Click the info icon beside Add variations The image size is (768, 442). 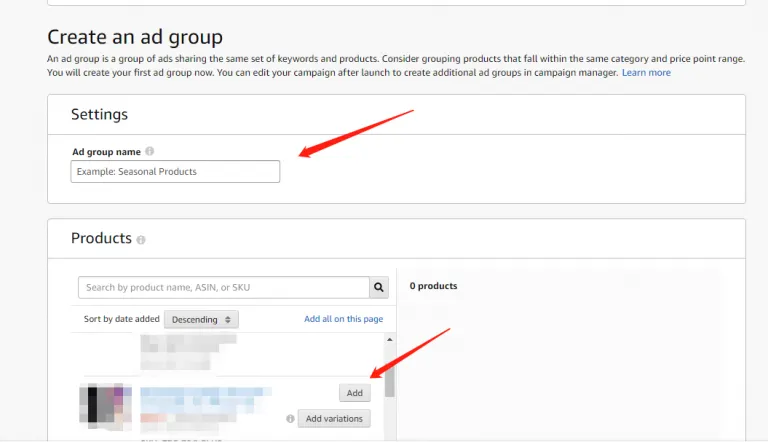[290, 419]
